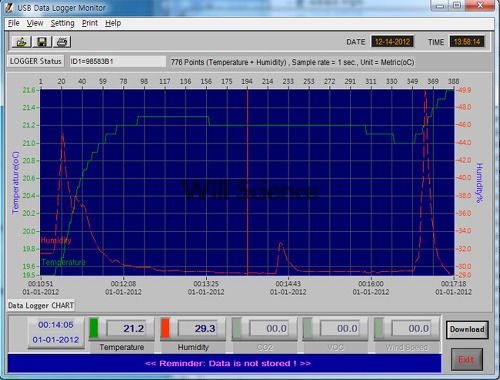The height and width of the screenshot is (380, 500).
Task: Open the Setting menu
Action: pos(62,23)
